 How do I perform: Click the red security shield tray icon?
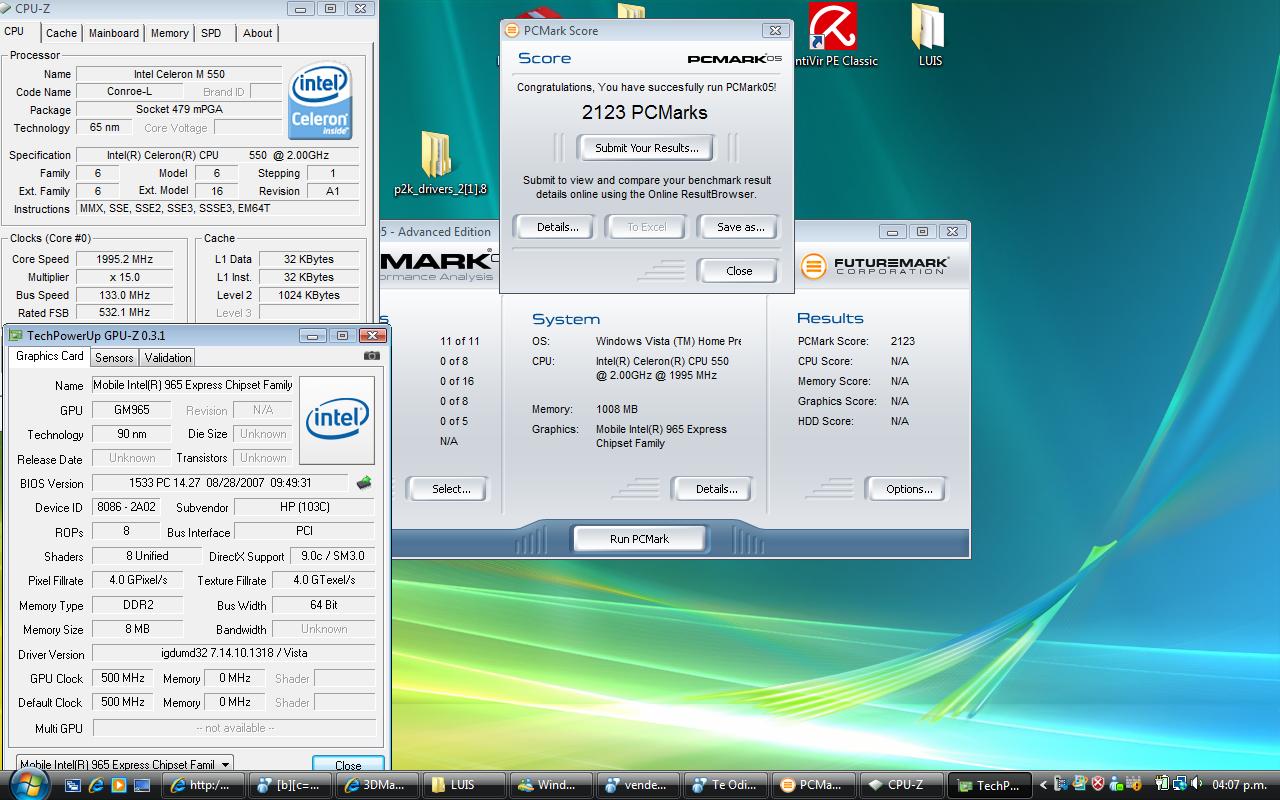[1097, 785]
